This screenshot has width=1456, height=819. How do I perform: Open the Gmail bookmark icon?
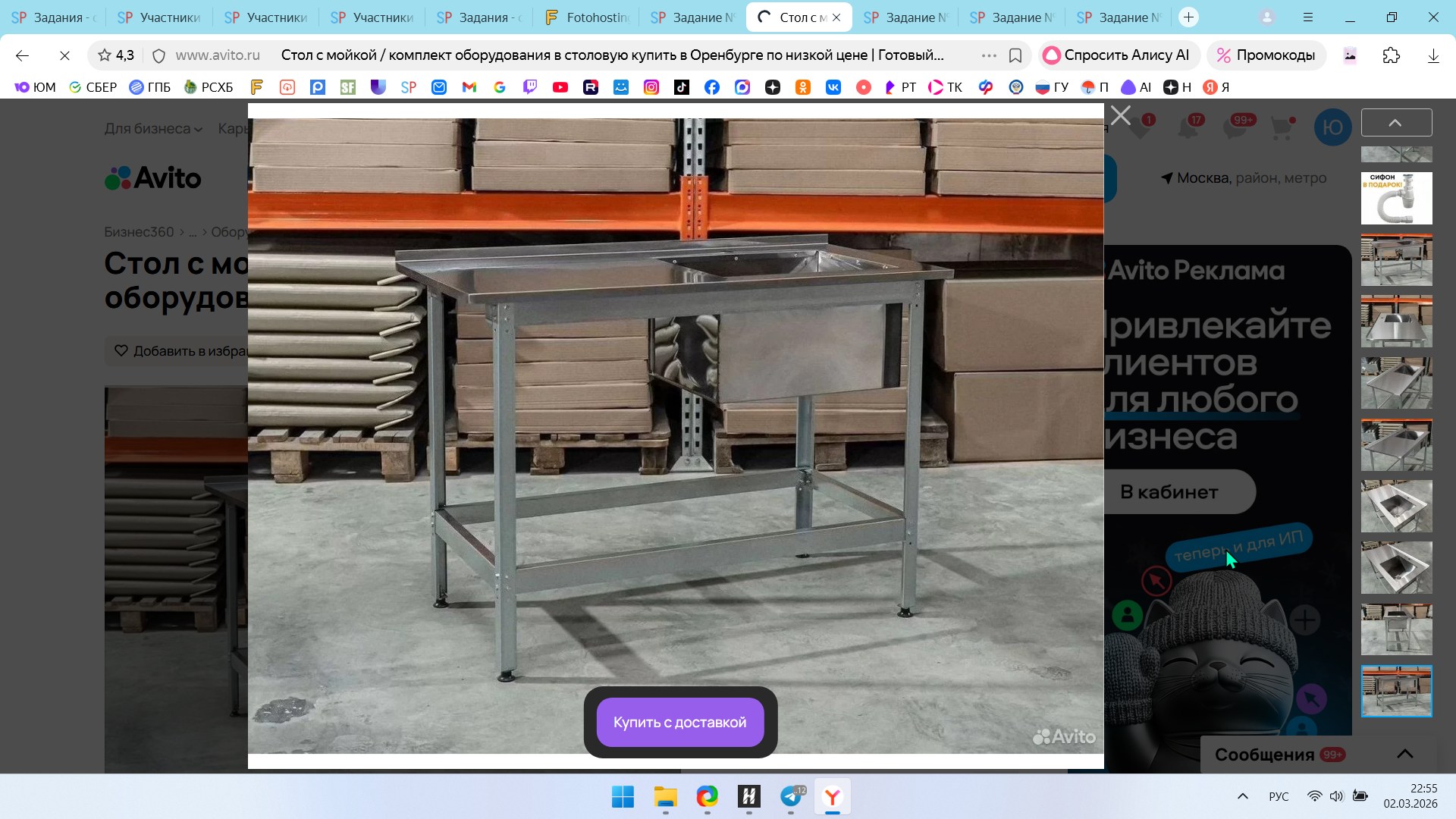point(469,87)
